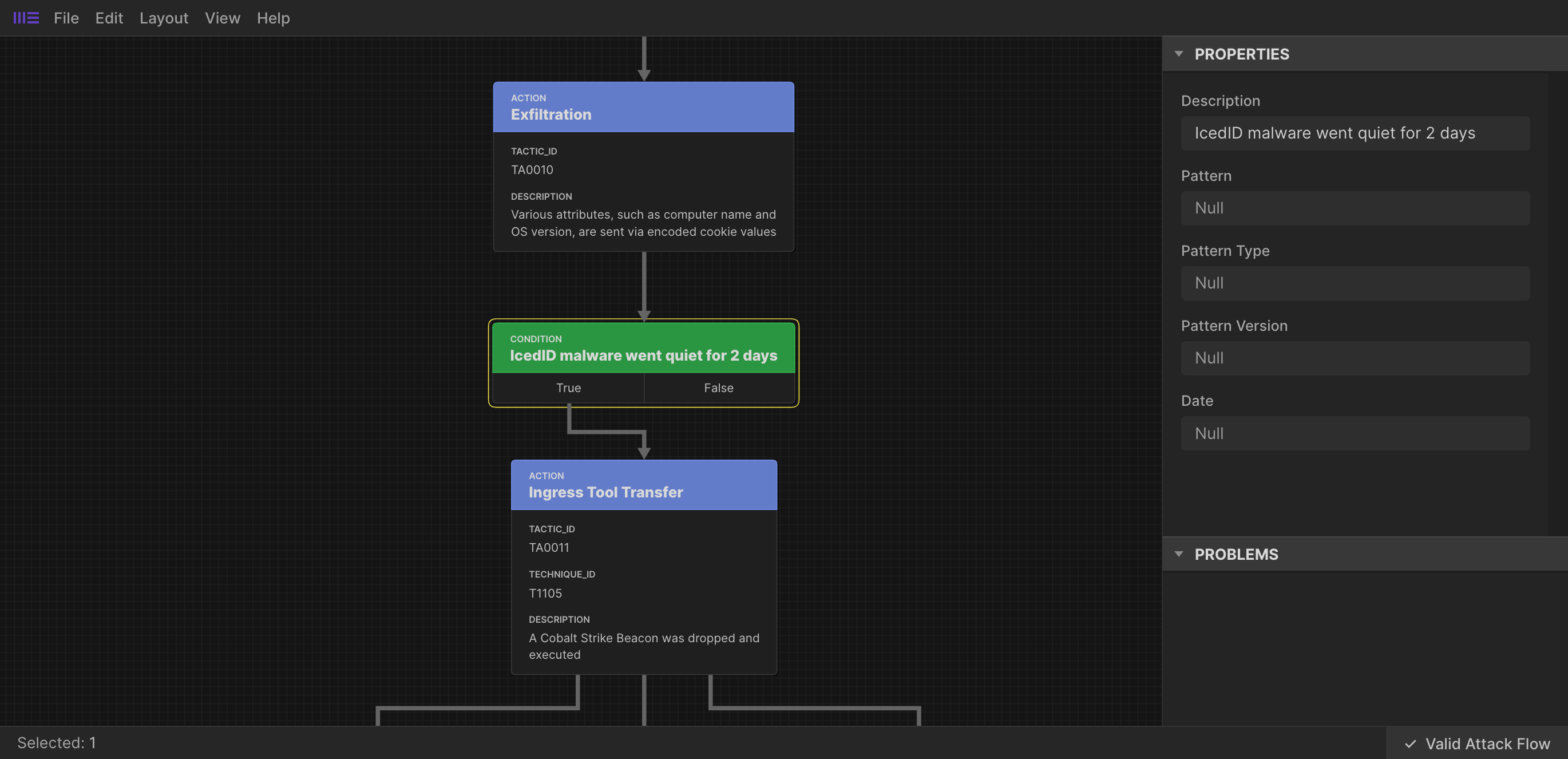
Task: Collapse the PROPERTIES panel
Action: pyautogui.click(x=1179, y=54)
